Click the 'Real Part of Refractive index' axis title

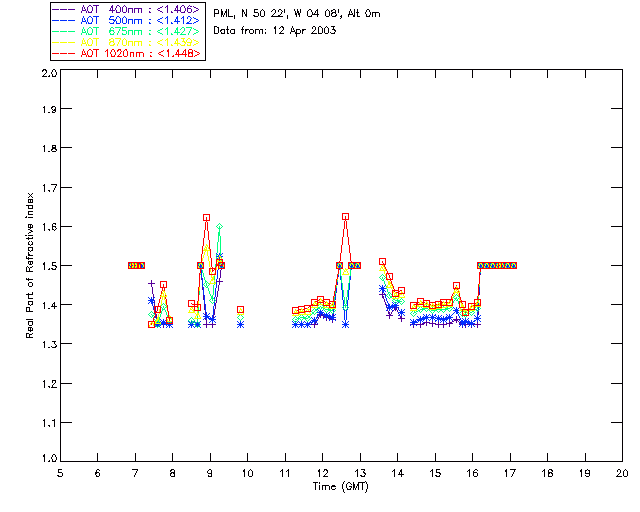click(29, 265)
